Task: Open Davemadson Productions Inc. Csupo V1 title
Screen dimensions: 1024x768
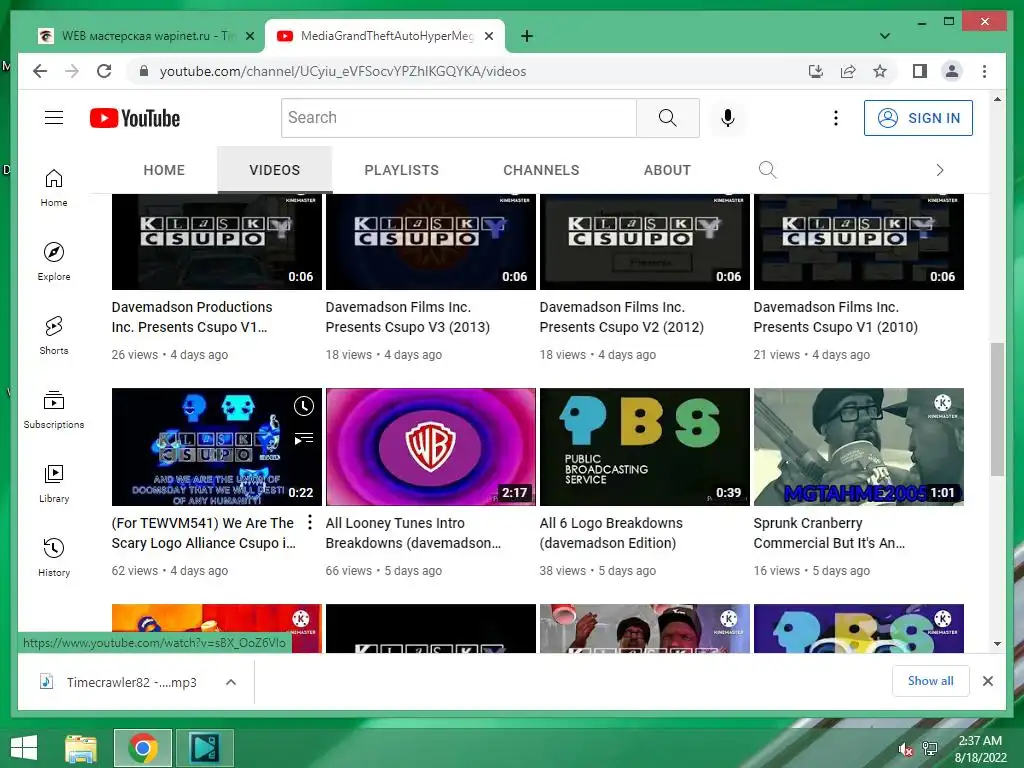Action: tap(191, 317)
